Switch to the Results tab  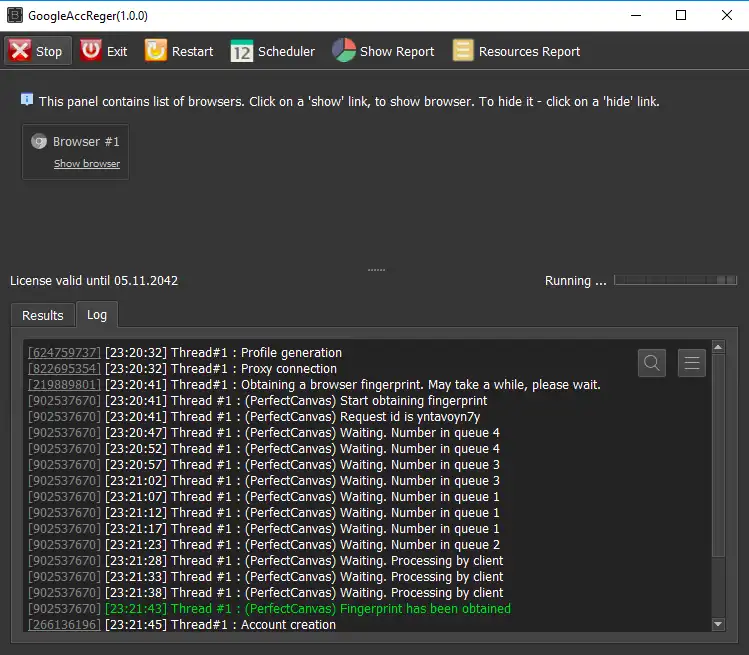(x=43, y=315)
